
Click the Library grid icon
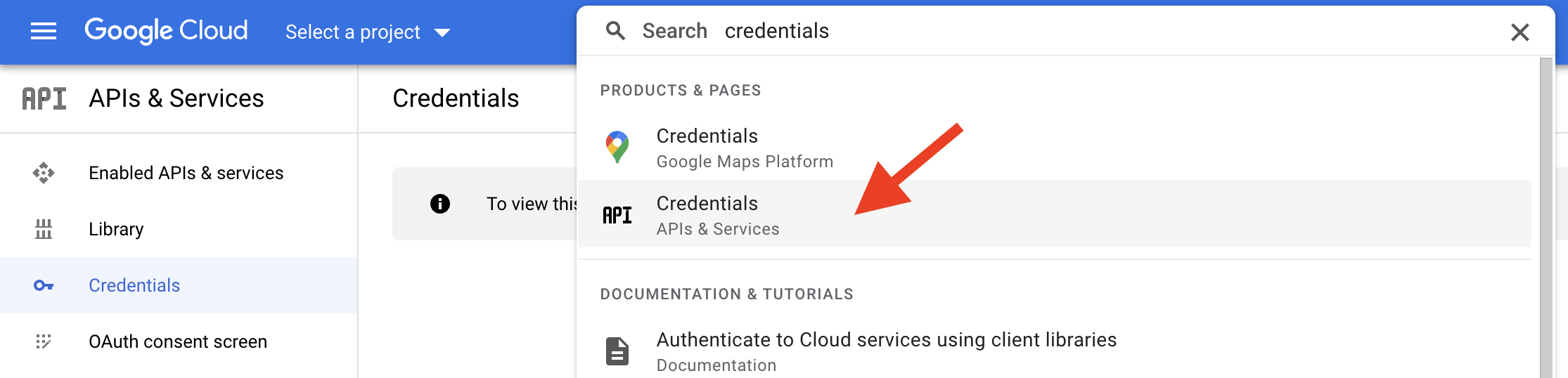(x=44, y=229)
